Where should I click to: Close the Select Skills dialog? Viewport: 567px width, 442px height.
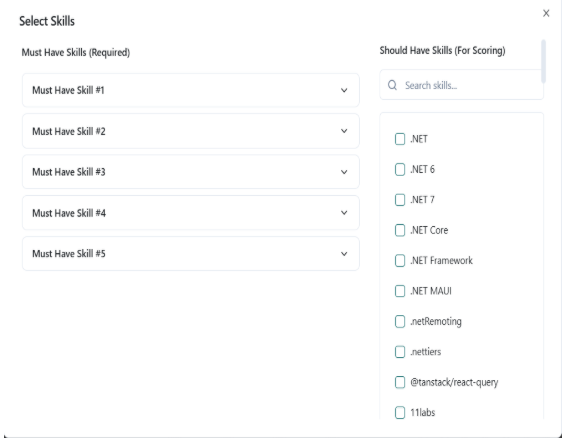coord(546,13)
